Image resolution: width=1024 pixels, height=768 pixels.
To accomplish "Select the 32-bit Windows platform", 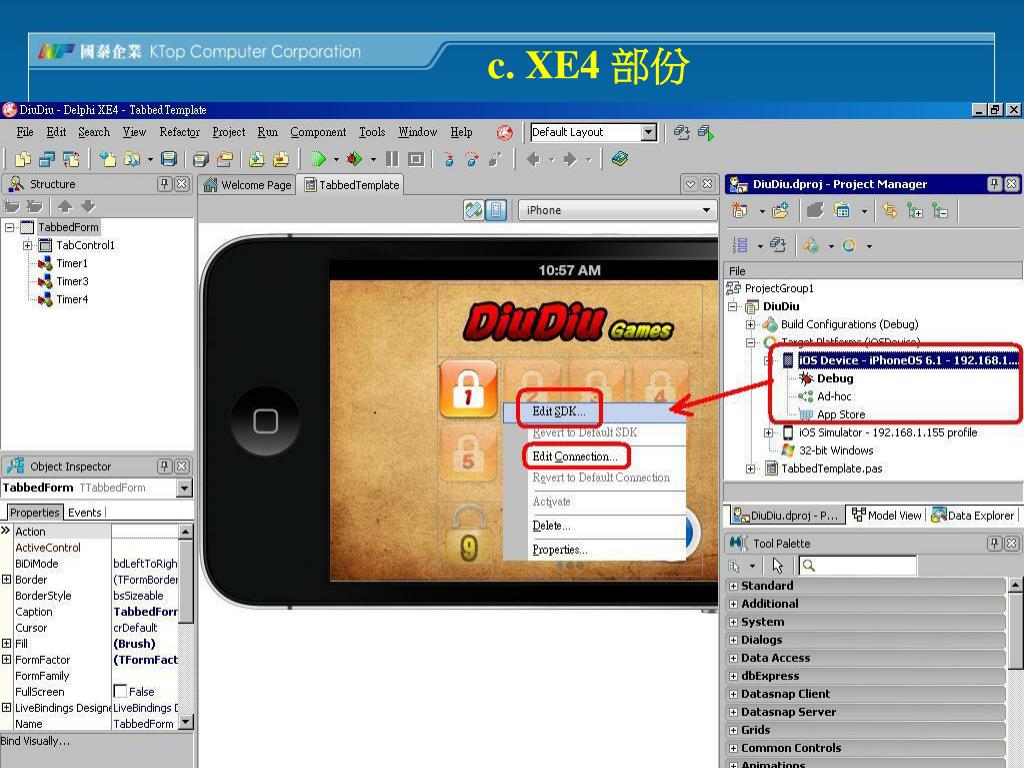I will coord(835,451).
